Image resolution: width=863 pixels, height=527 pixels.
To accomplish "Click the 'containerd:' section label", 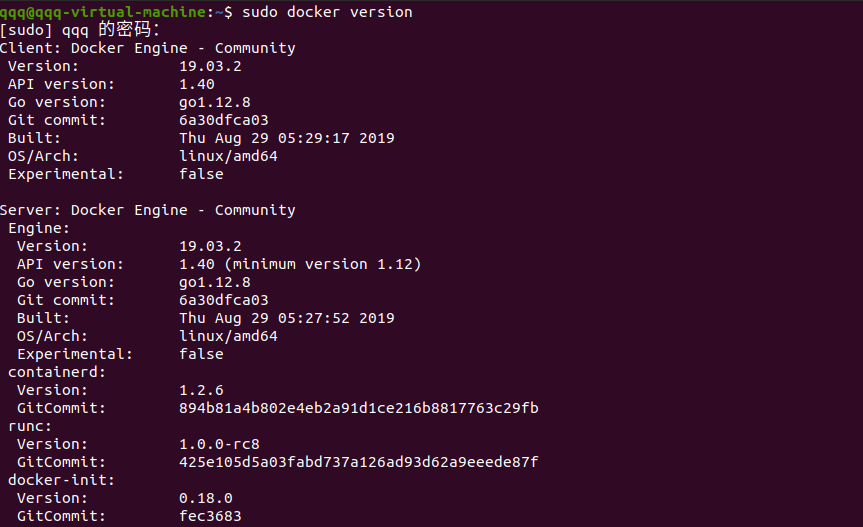I will point(57,372).
